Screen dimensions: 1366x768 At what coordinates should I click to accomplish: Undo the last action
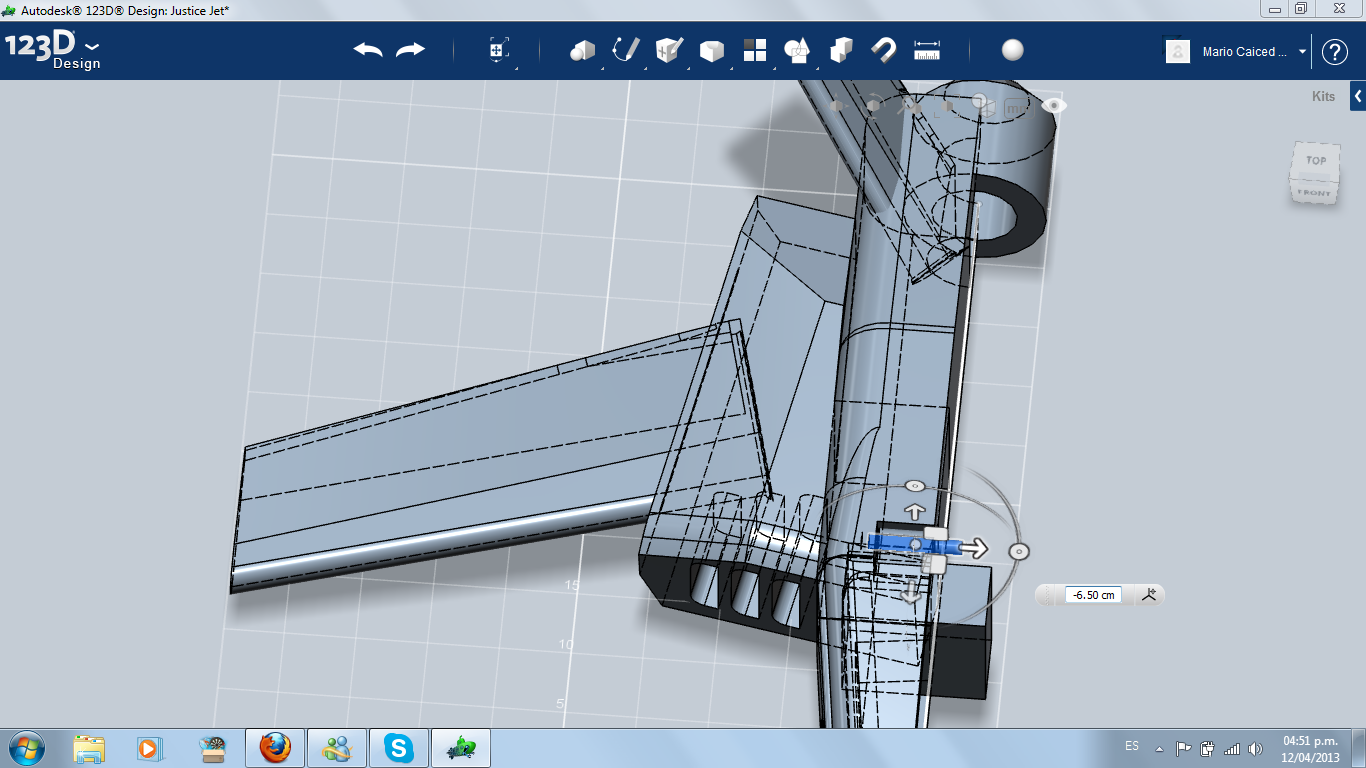[x=368, y=50]
